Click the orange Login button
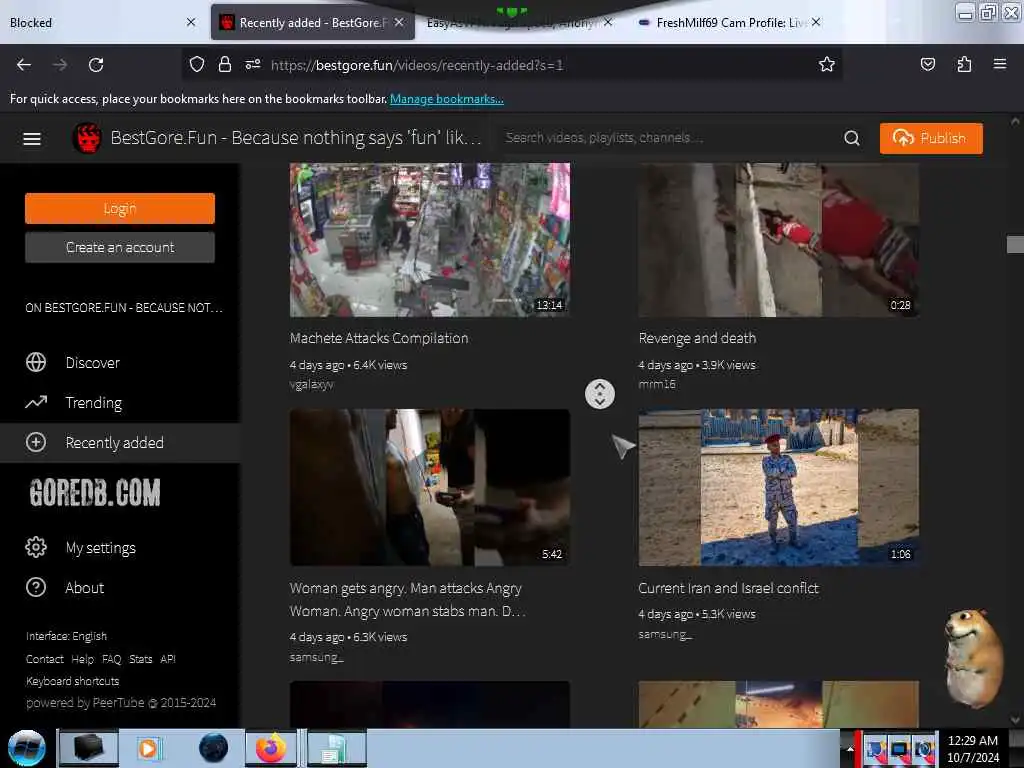Screen dimensions: 1024x768 click(120, 208)
